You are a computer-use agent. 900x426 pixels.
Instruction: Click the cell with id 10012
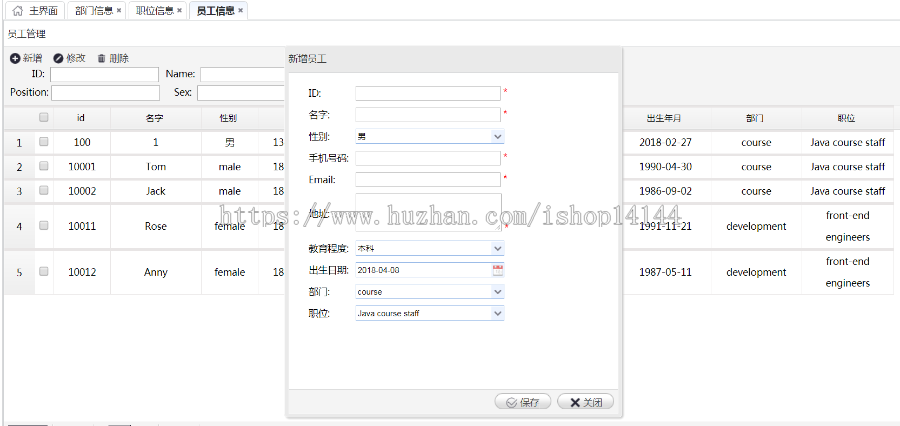tap(82, 272)
